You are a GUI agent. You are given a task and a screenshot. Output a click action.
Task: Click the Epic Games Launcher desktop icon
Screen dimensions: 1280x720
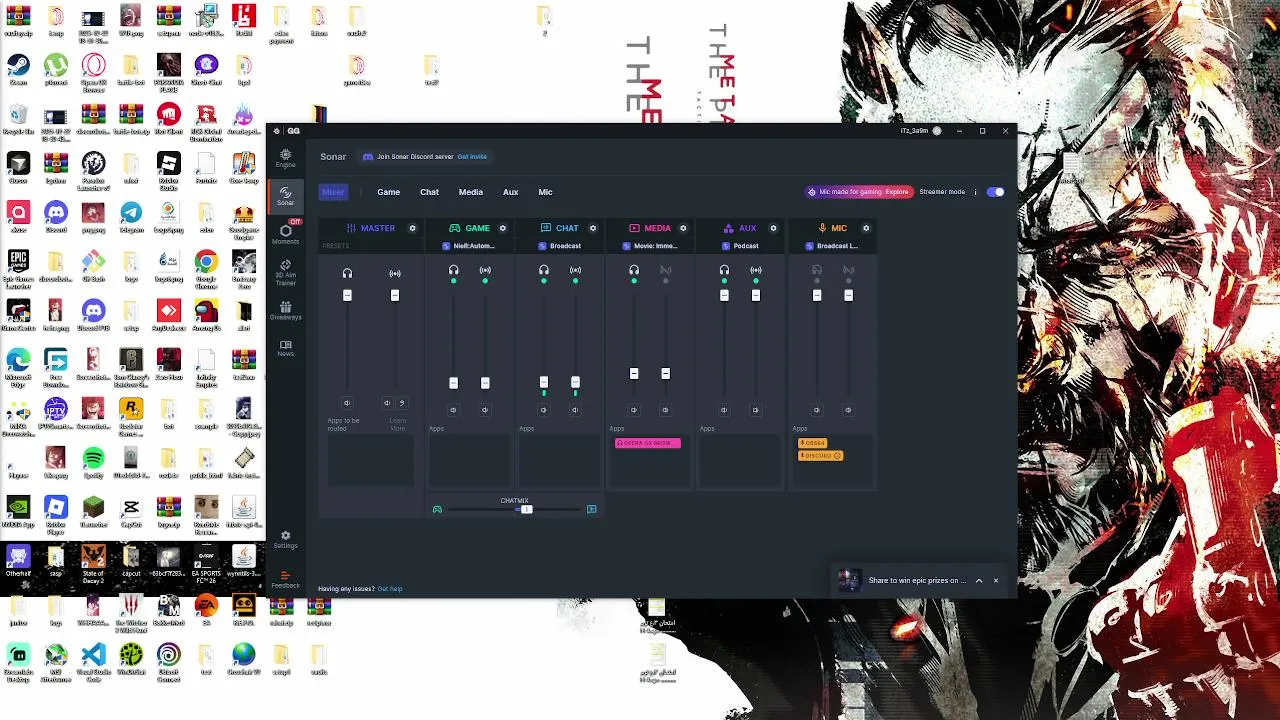[18, 264]
